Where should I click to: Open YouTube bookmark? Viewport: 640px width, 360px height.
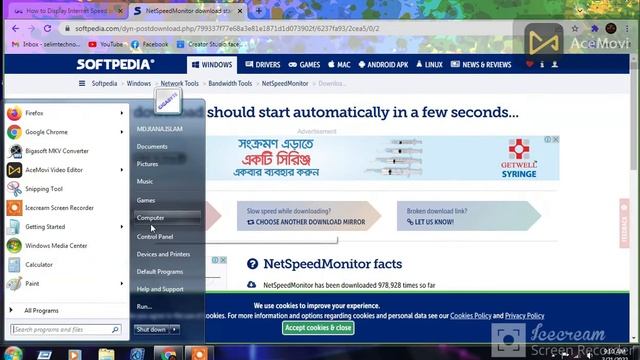tap(106, 44)
